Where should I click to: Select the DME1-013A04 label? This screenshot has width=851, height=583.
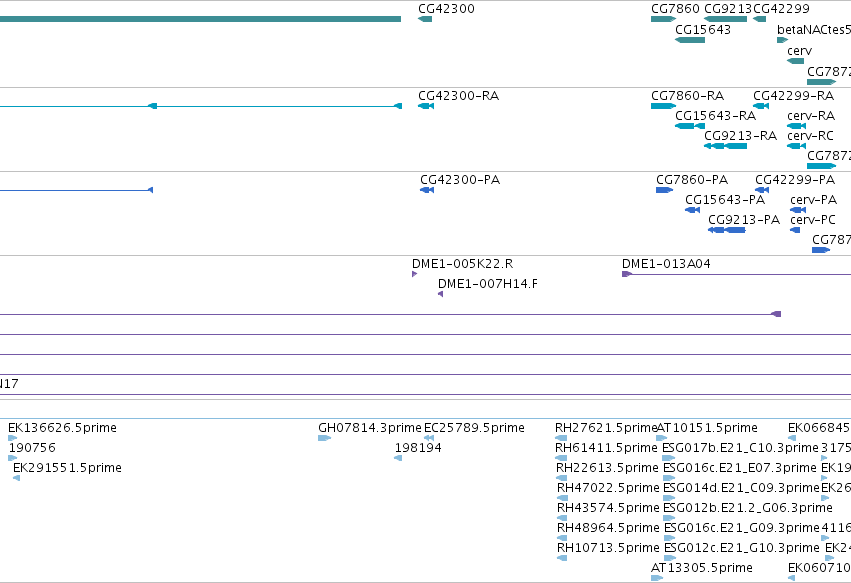[666, 264]
